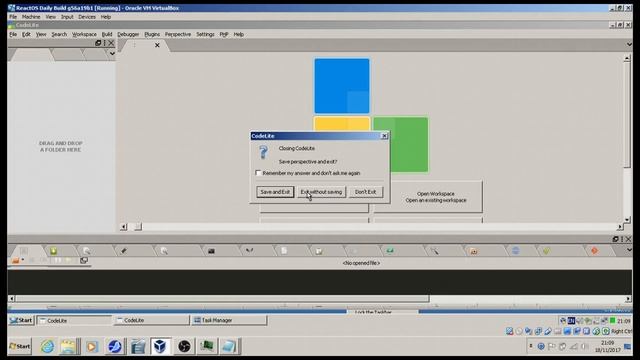Click the Save and Exit button
Image resolution: width=640 pixels, height=360 pixels.
pyautogui.click(x=275, y=192)
